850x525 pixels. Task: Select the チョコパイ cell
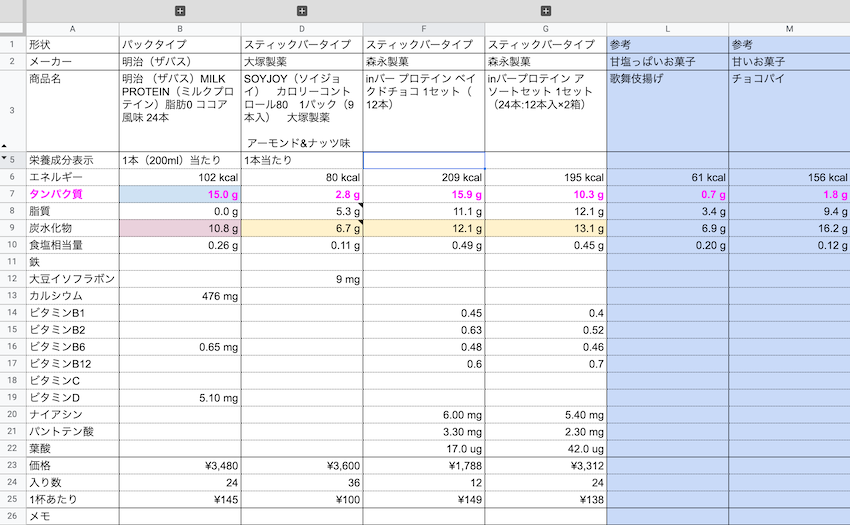(789, 111)
